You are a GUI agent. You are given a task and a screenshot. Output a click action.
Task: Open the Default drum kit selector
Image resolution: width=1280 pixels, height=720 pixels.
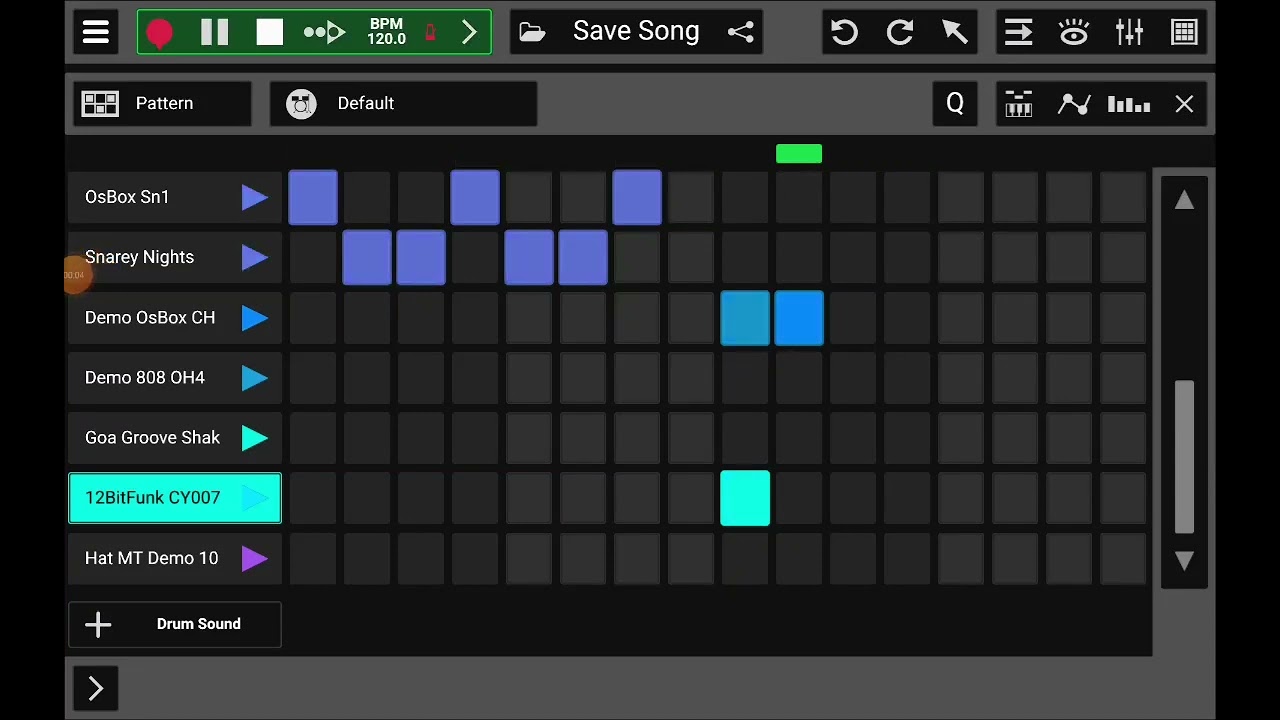coord(403,104)
